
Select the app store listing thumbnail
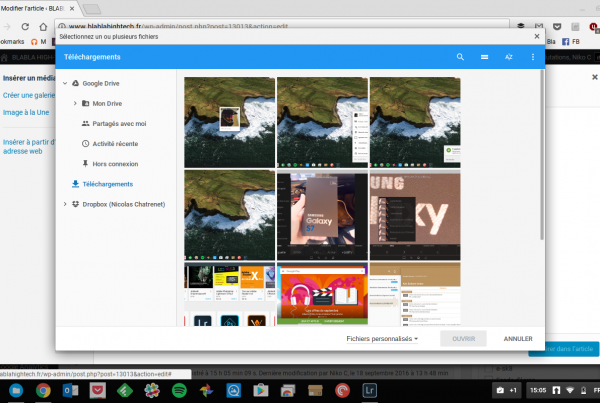(x=230, y=294)
